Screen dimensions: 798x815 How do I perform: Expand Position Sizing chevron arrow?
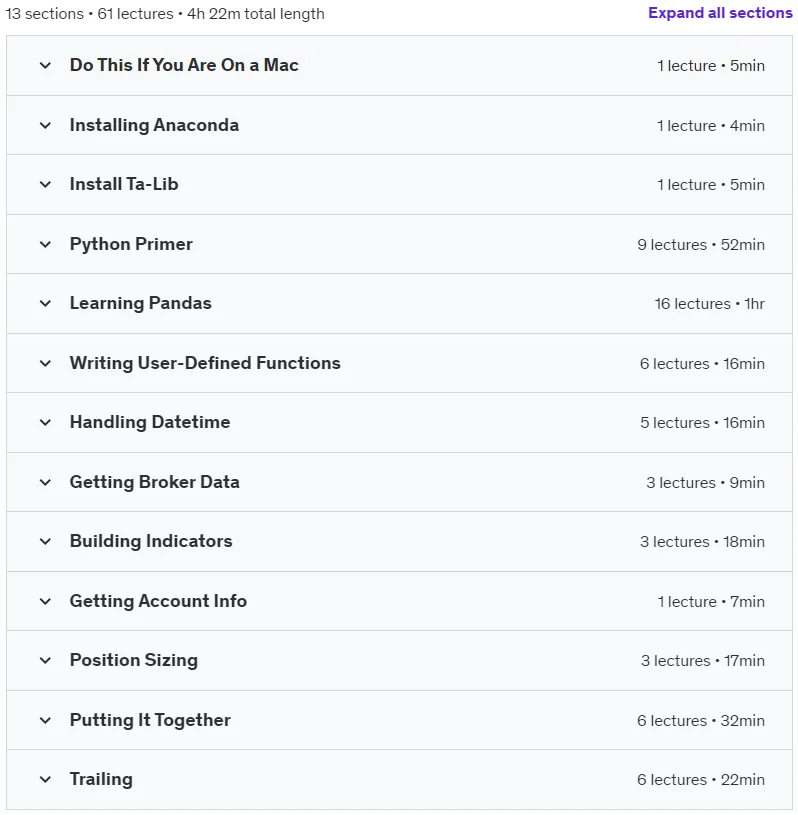[x=45, y=661]
